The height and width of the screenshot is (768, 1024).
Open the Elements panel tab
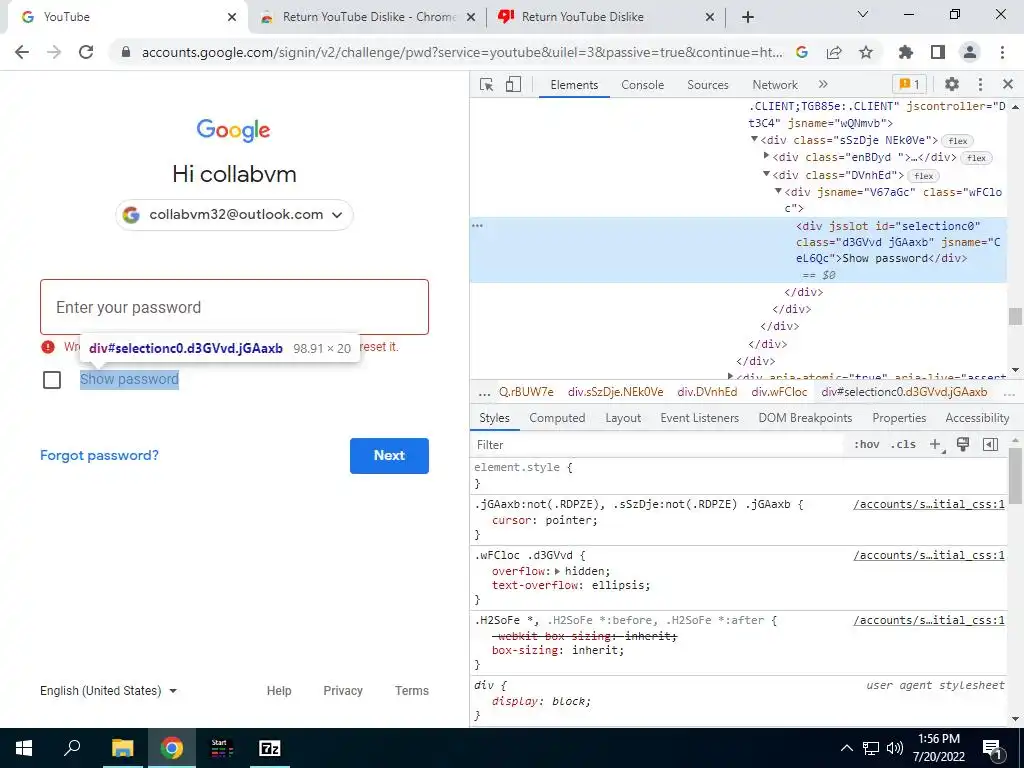(x=574, y=85)
